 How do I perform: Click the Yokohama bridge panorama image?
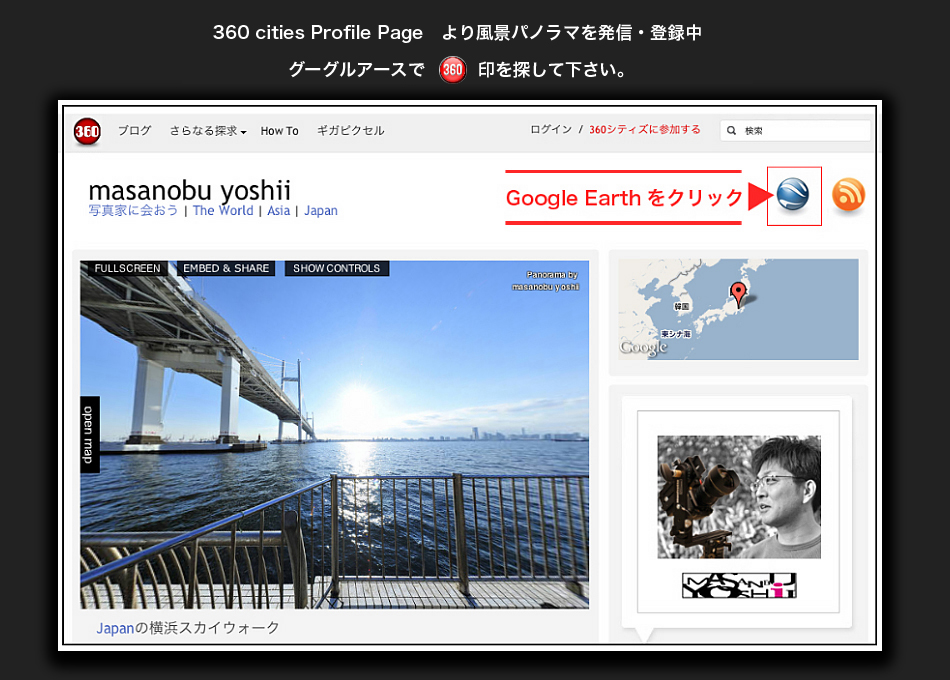[334, 435]
